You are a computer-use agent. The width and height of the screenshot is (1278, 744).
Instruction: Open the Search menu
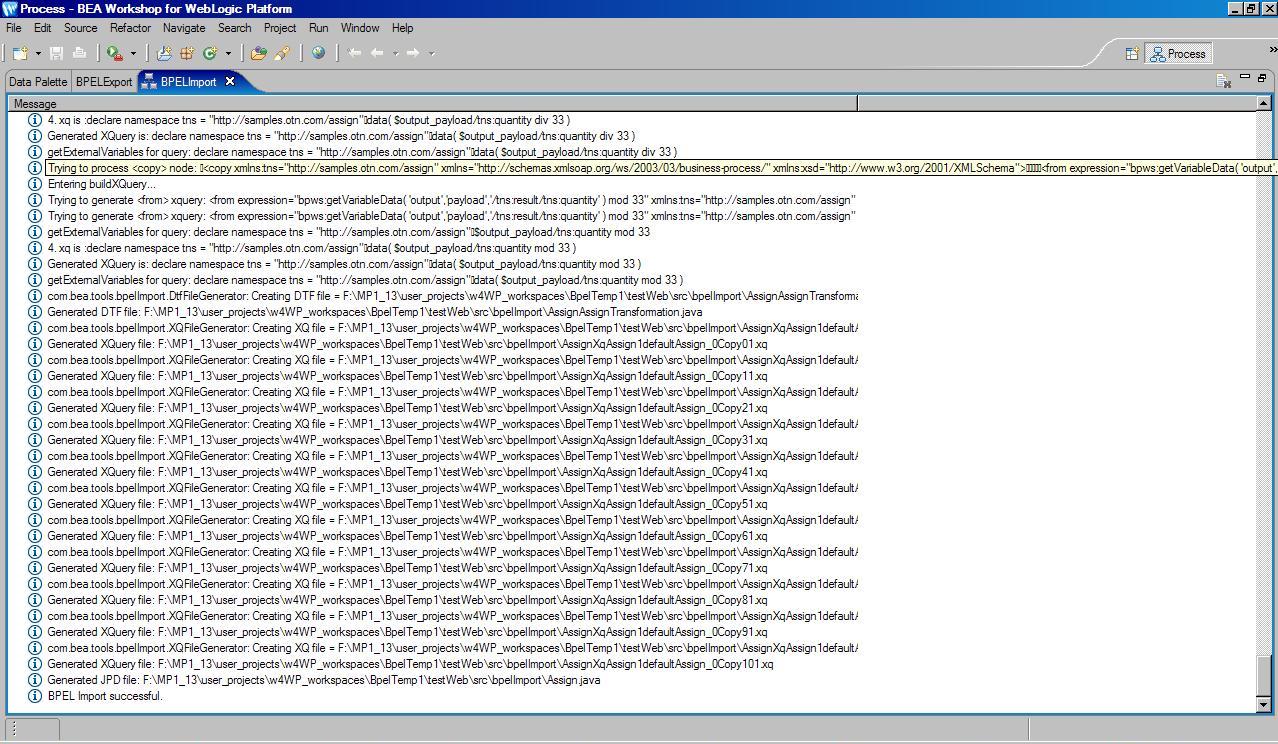pos(235,28)
